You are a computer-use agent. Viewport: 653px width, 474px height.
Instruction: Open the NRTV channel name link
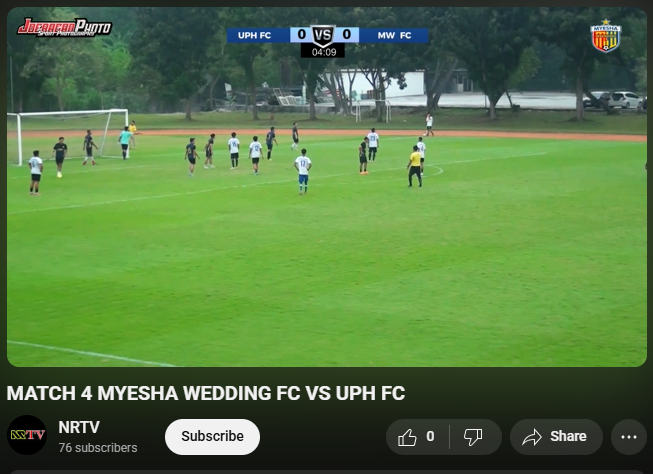click(79, 427)
